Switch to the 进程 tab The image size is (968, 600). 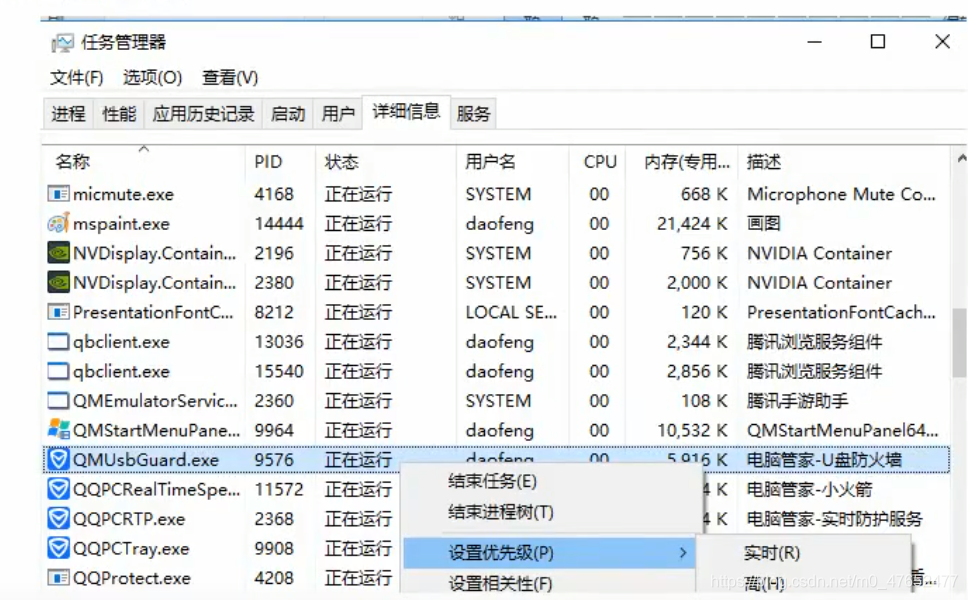(x=69, y=114)
